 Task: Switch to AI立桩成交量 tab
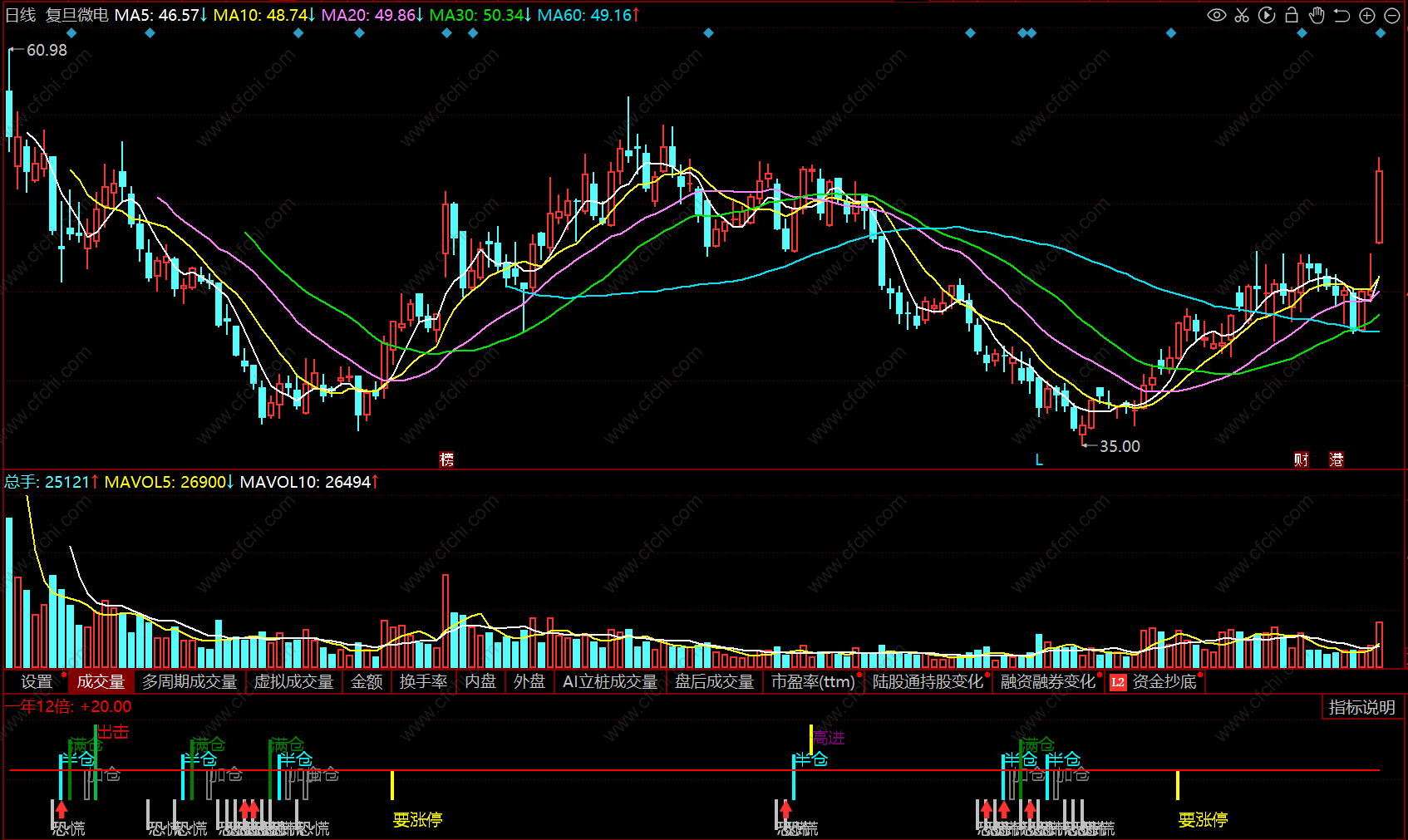pos(610,681)
